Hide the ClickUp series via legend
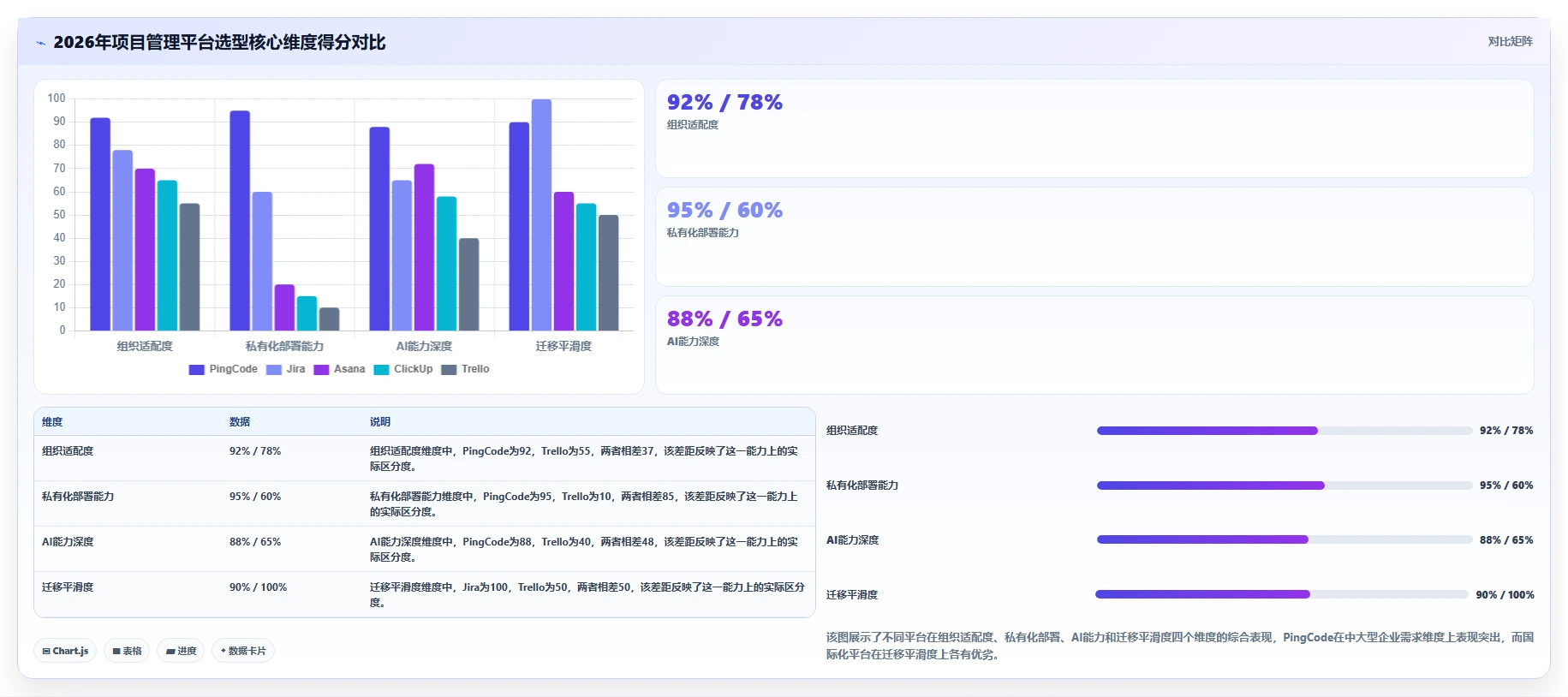Image resolution: width=1568 pixels, height=697 pixels. [403, 369]
